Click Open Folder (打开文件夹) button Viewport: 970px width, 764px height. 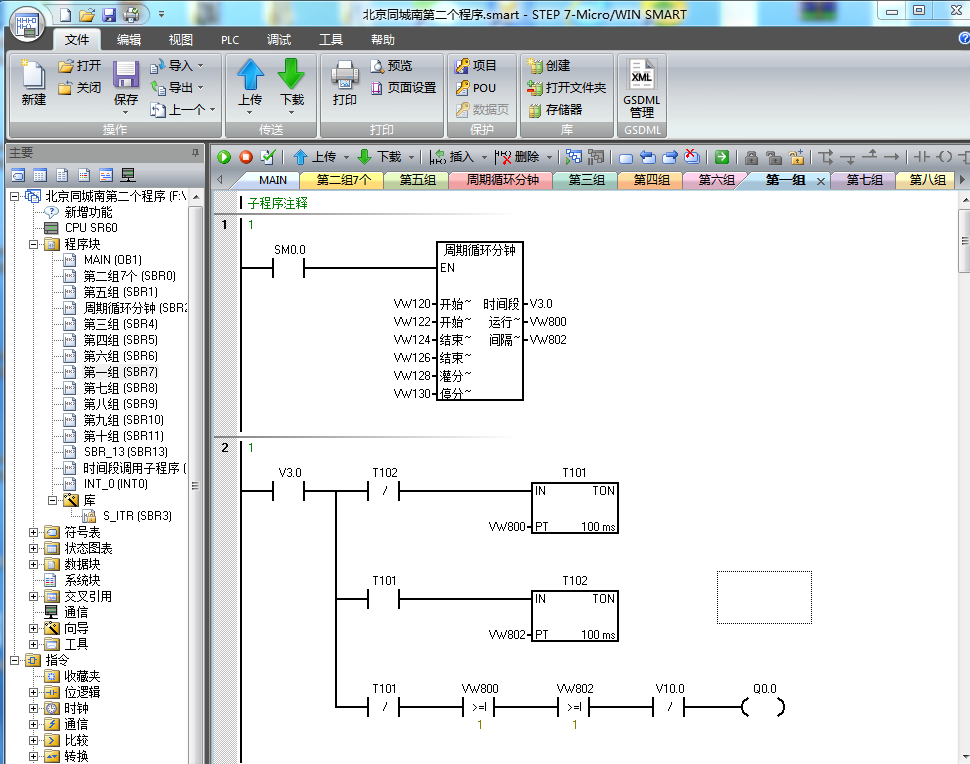(567, 88)
